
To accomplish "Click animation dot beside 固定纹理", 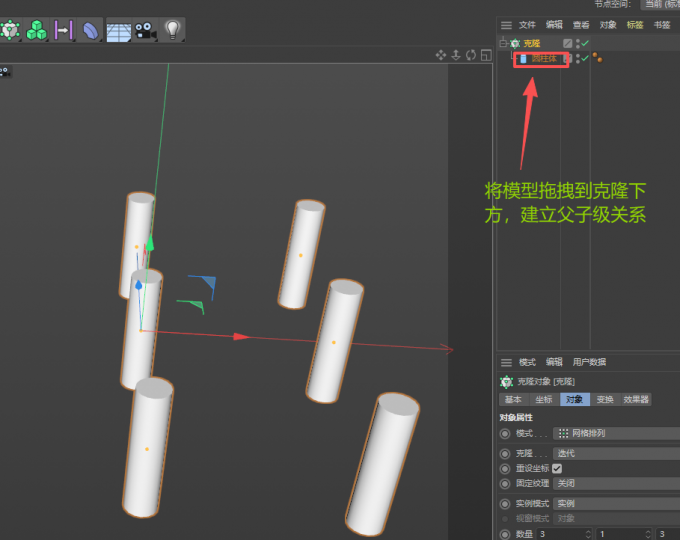I will pos(505,484).
